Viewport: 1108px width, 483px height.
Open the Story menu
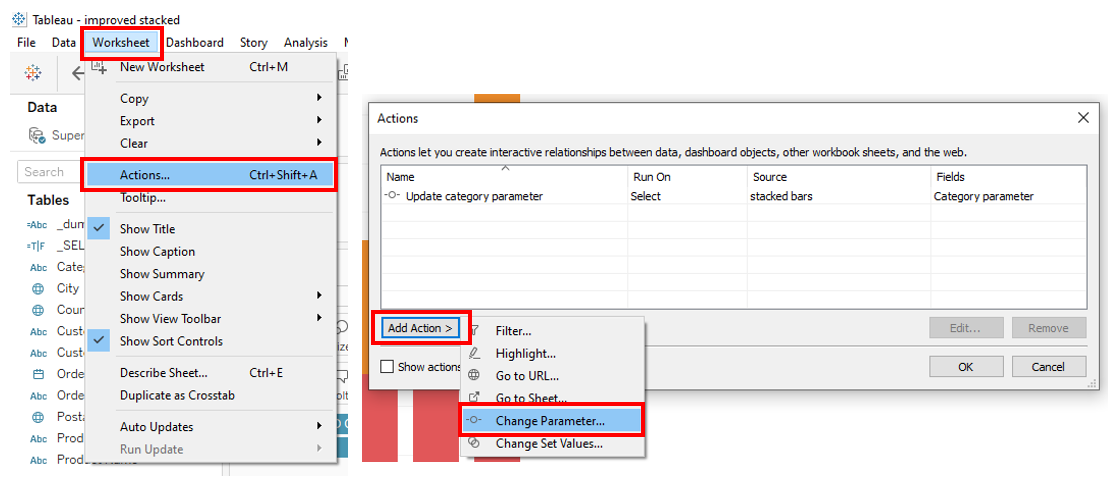pyautogui.click(x=254, y=42)
